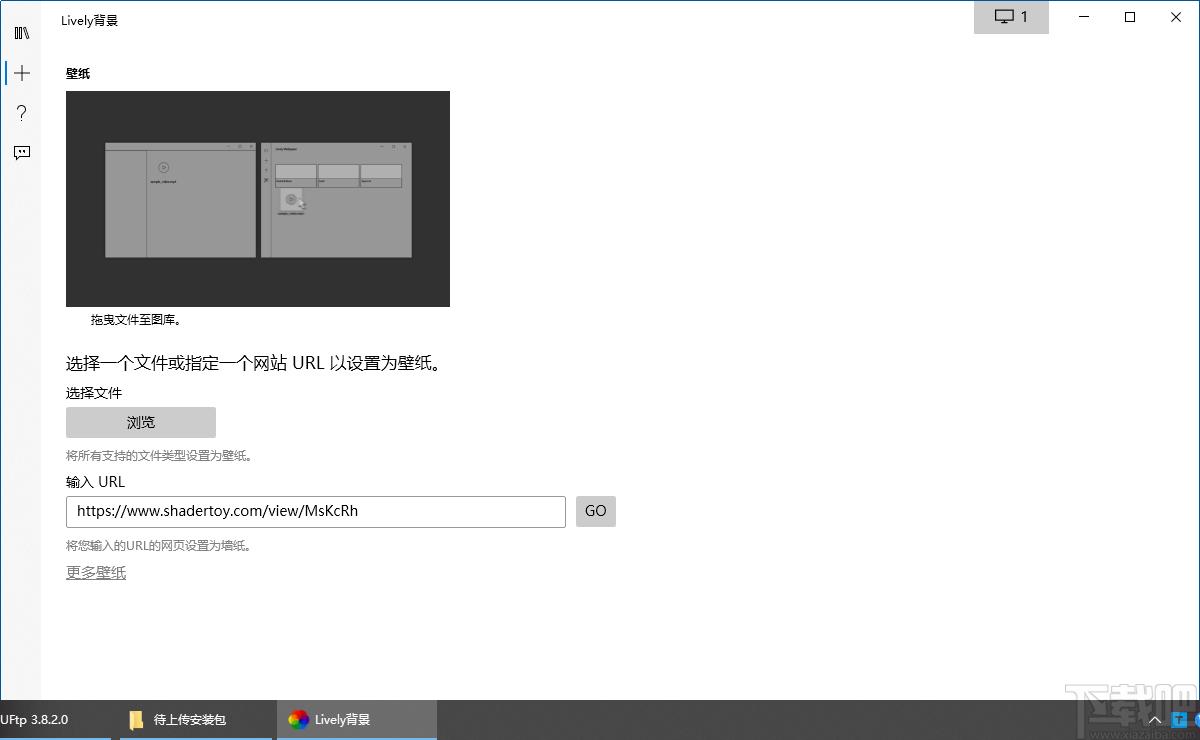Show hidden system tray icons chevron
Screen dimensions: 1200x740
[1155, 720]
